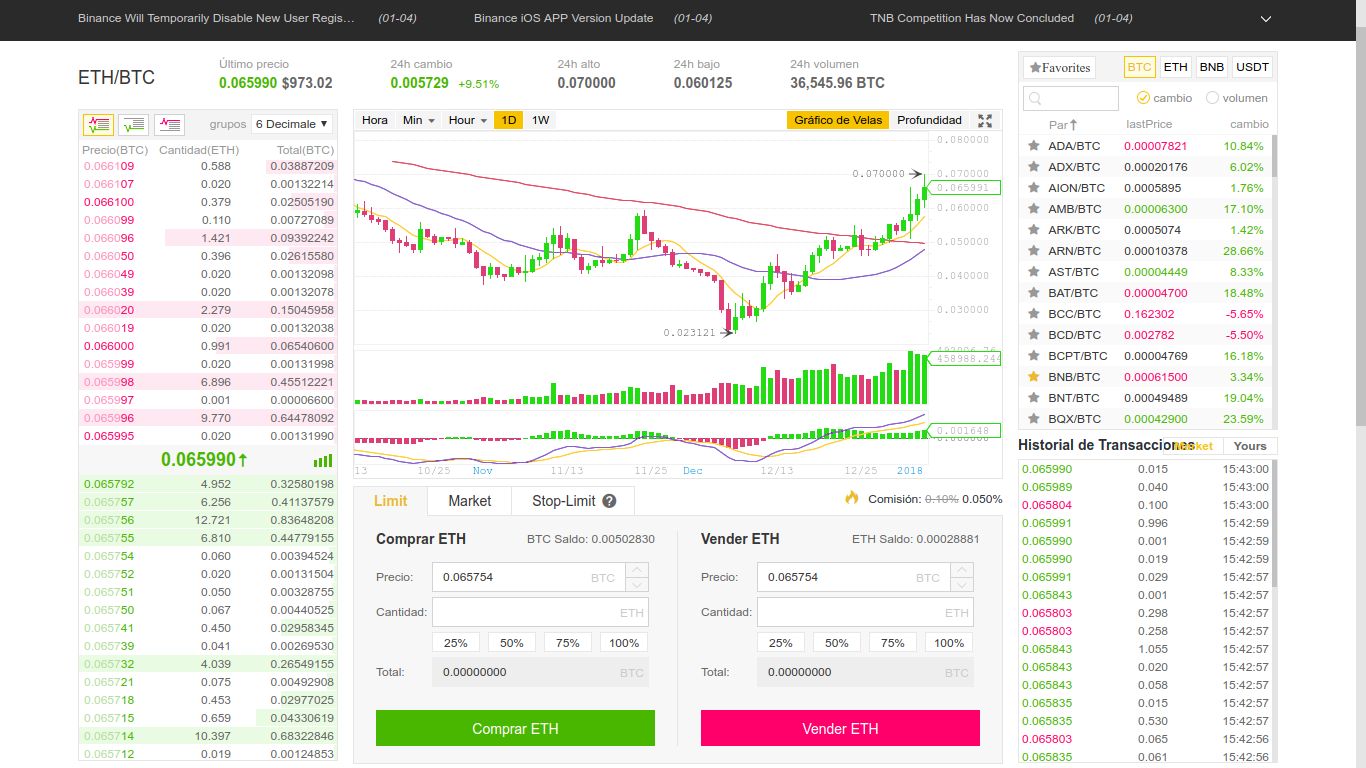Screen dimensions: 1366x768
Task: Toggle favorite star for BCD/BTC
Action: (x=1034, y=335)
